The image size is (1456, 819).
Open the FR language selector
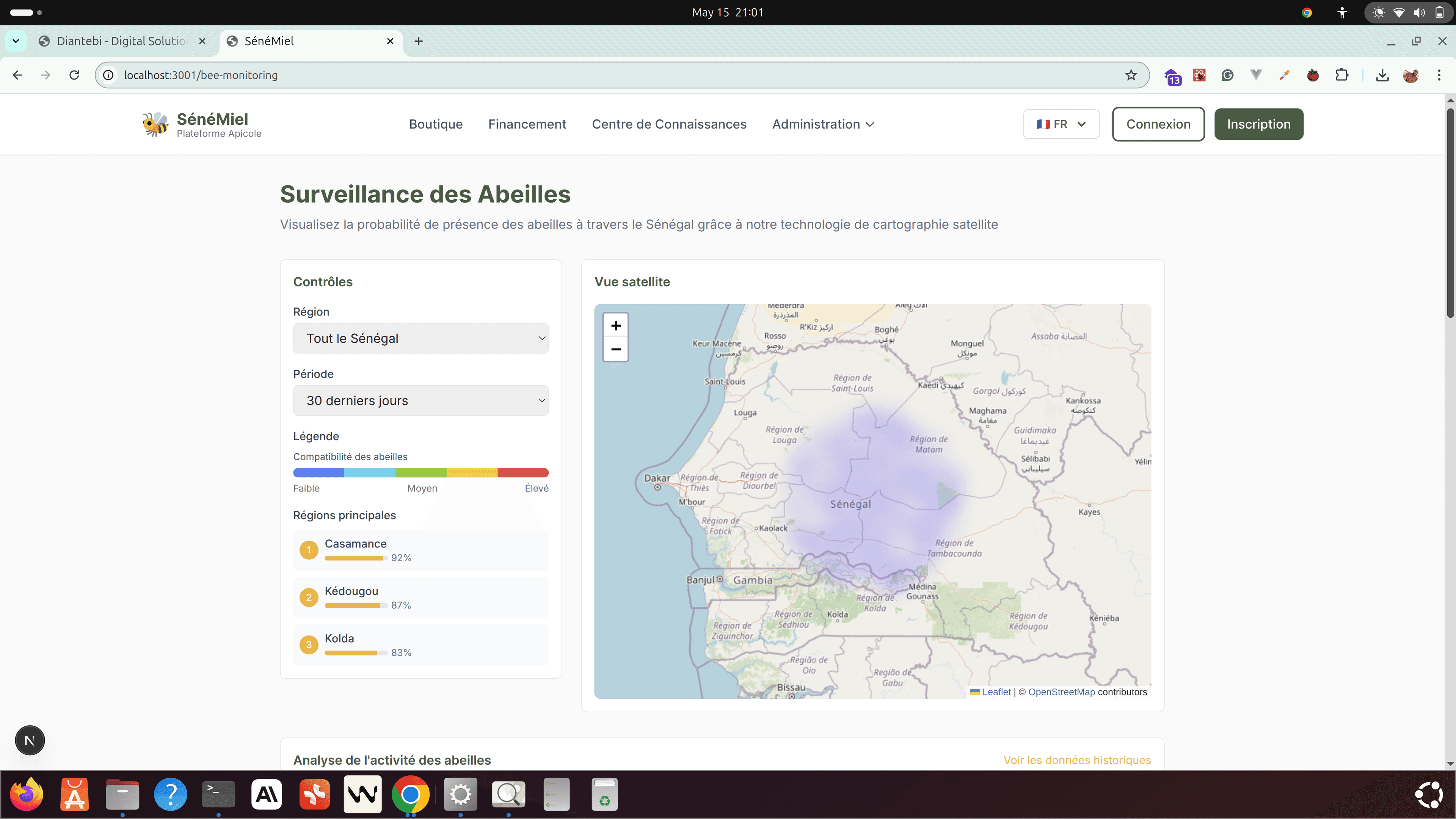[x=1061, y=124]
